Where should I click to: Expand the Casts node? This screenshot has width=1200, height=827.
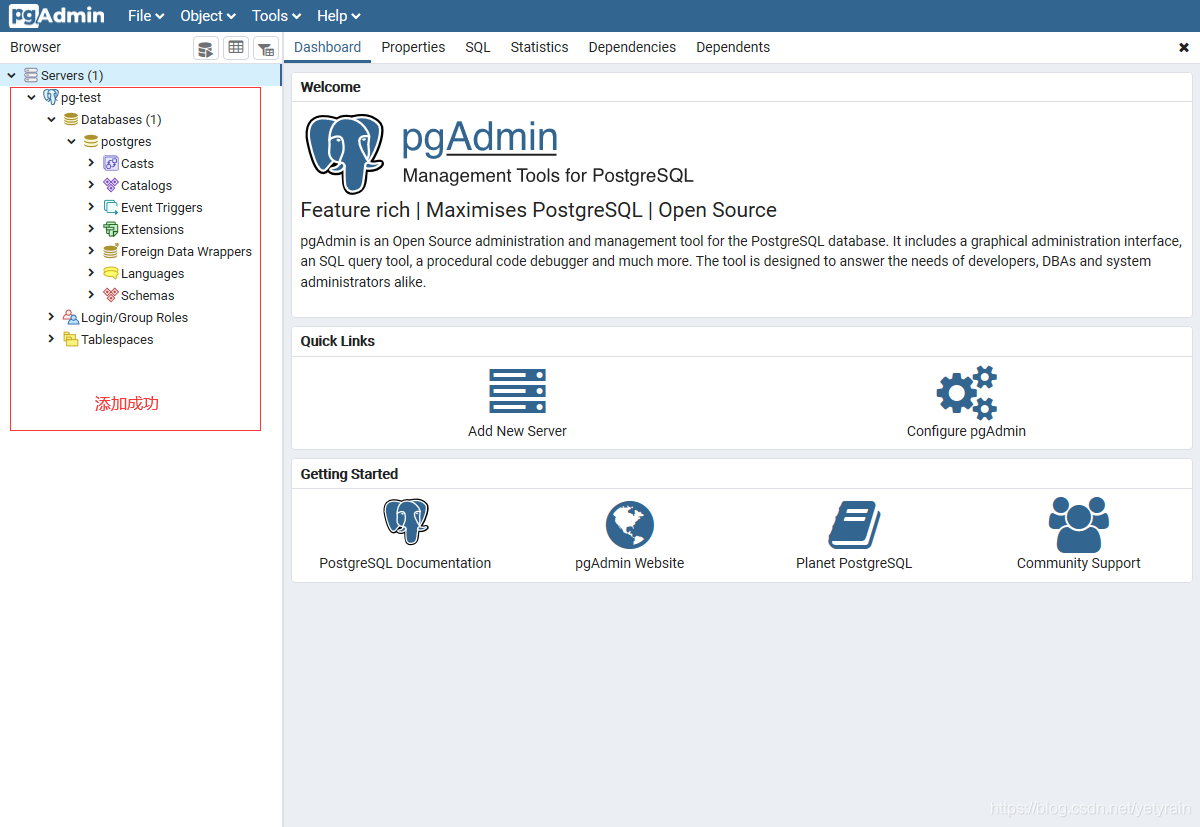coord(91,163)
